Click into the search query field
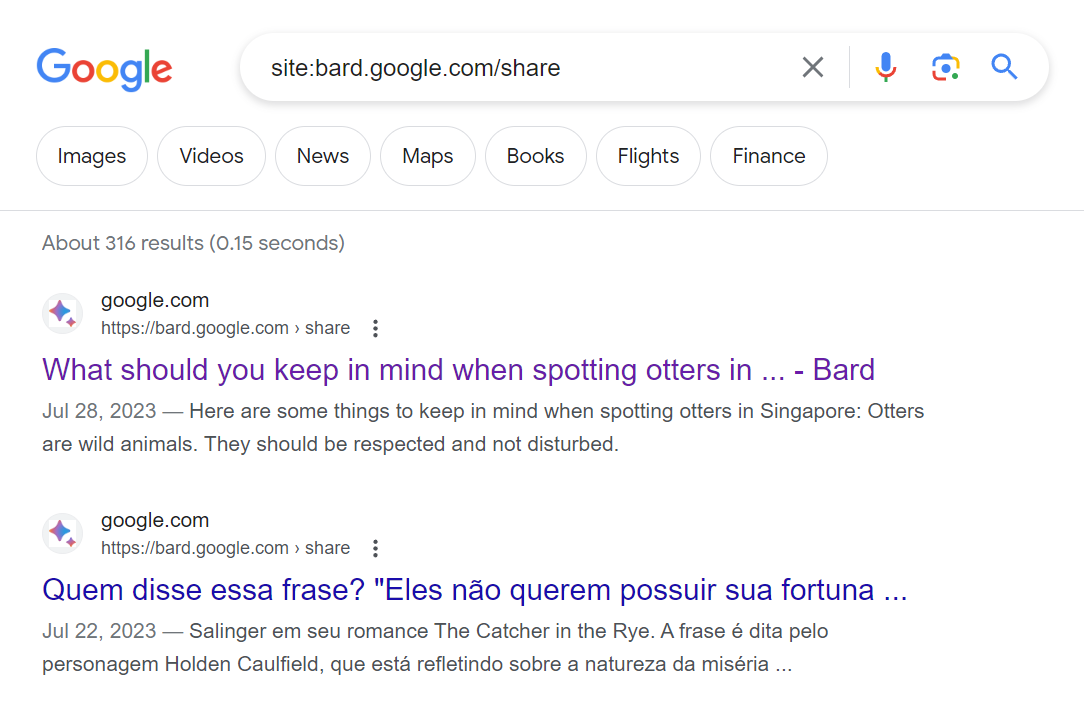 [520, 68]
